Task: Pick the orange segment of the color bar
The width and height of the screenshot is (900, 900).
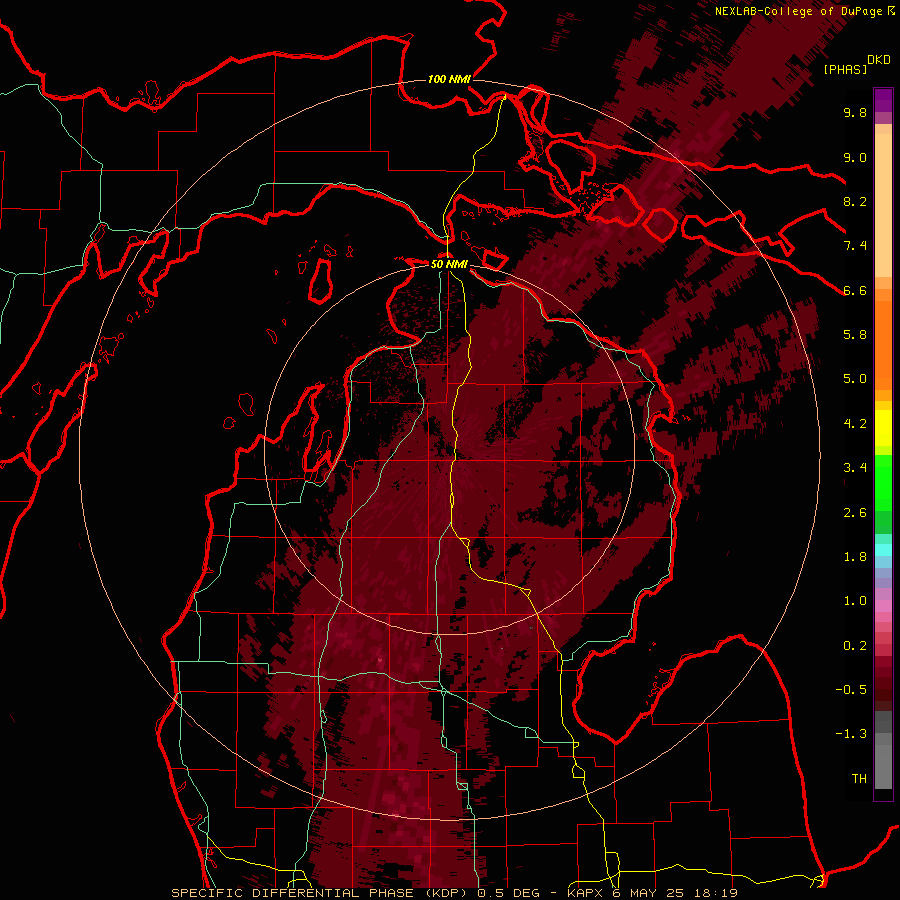Action: tap(883, 344)
